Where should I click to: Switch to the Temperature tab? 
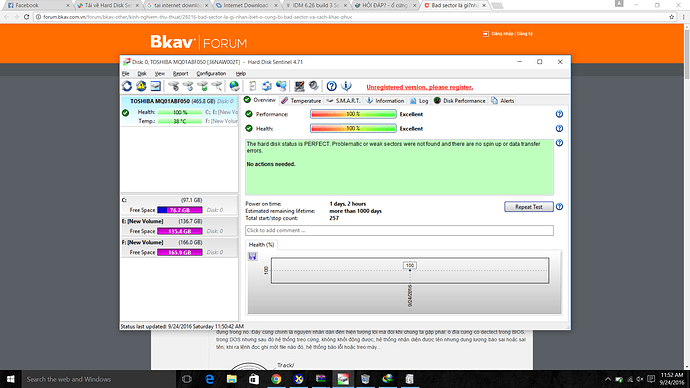click(301, 101)
